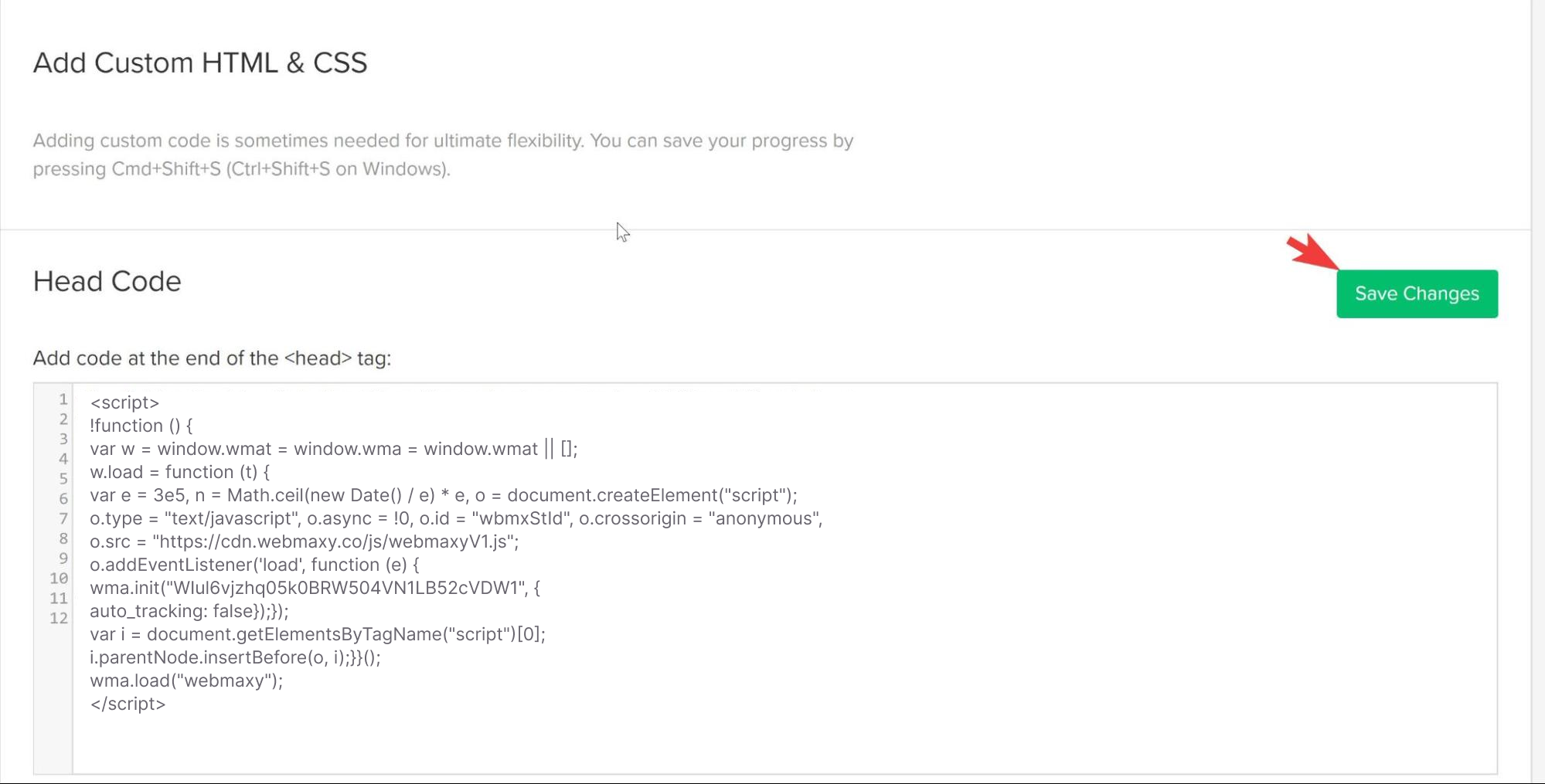Click inside the Head Code editor area
1545x784 pixels.
tap(541, 541)
